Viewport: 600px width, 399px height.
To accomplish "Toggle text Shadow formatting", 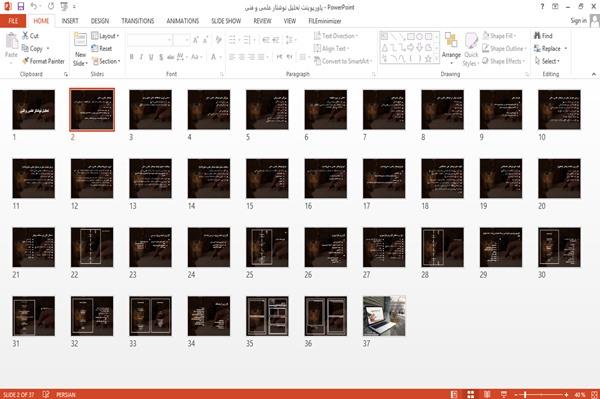I will click(x=161, y=57).
